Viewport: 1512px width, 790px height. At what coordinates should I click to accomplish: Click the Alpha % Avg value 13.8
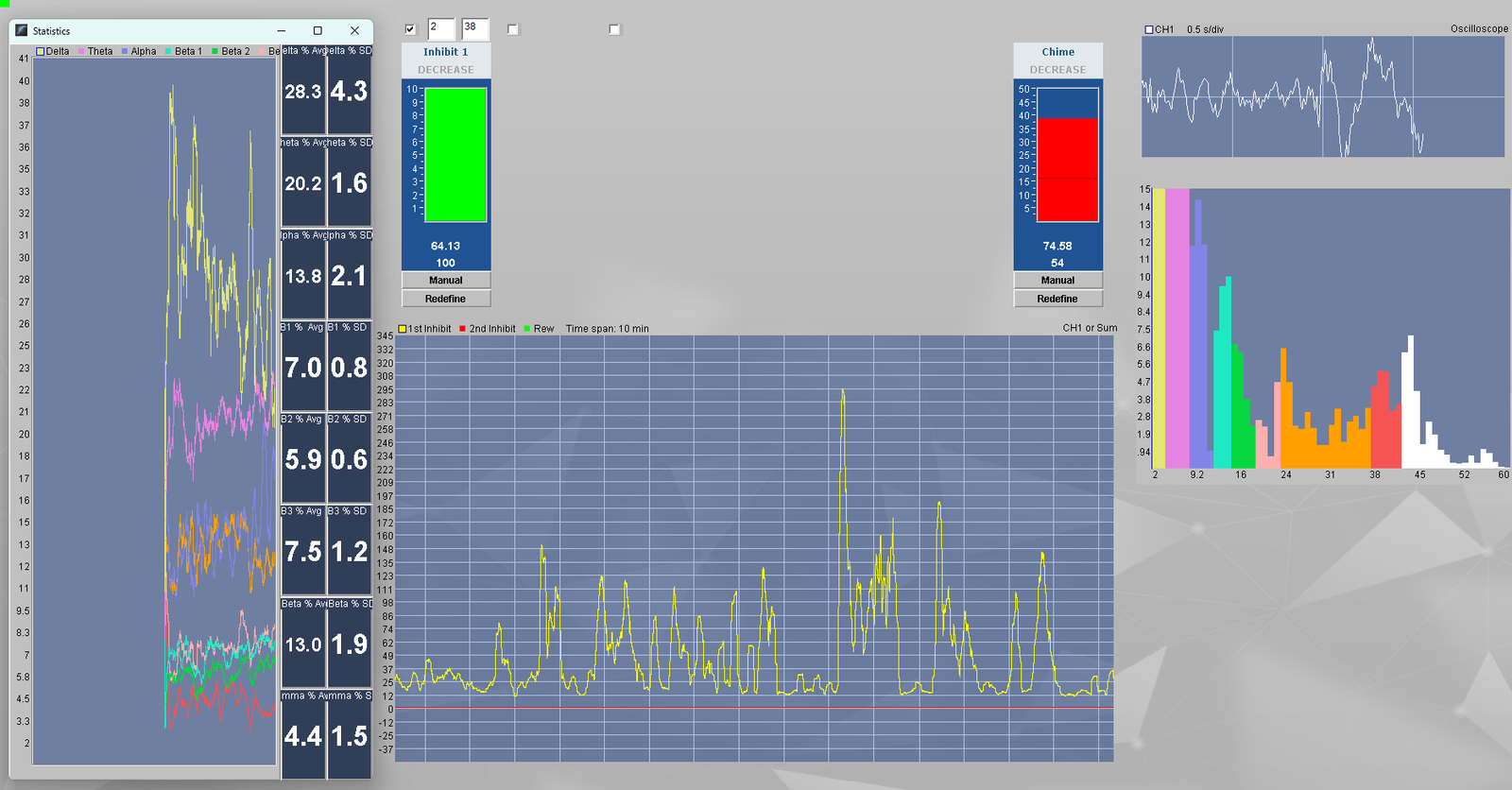pyautogui.click(x=303, y=276)
